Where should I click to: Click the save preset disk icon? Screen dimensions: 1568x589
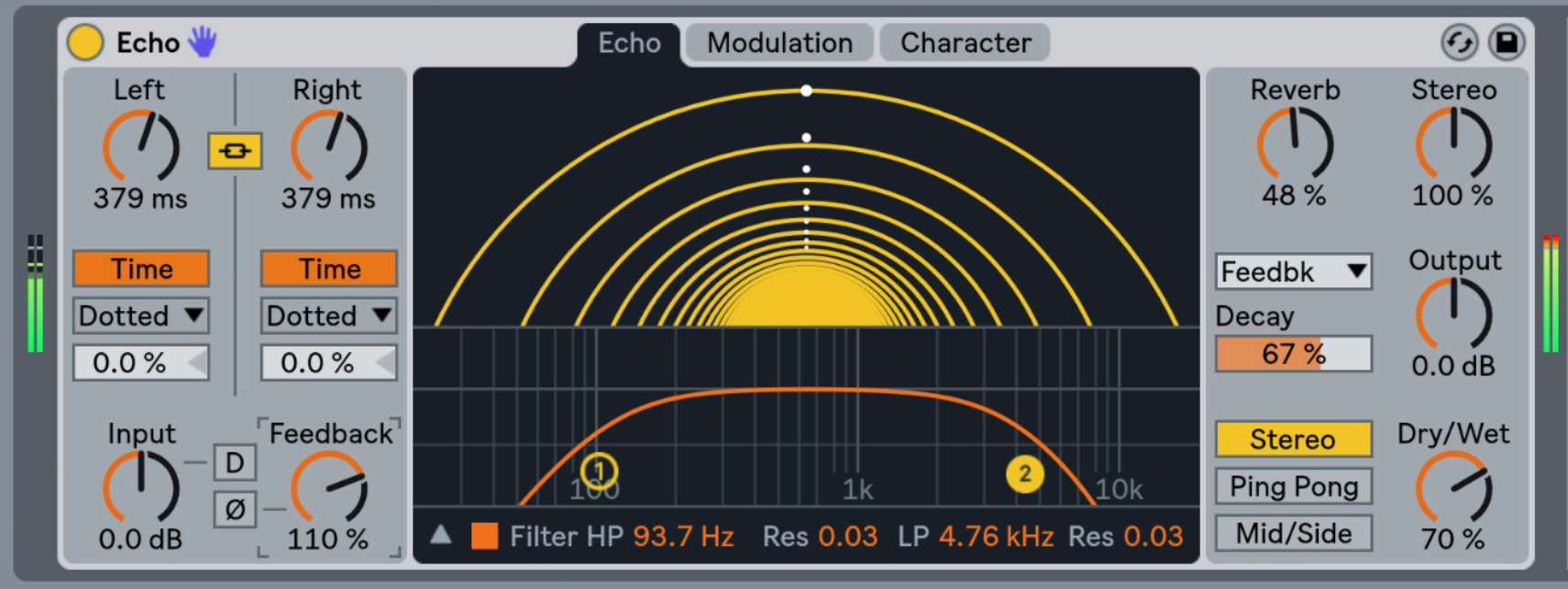[1507, 42]
